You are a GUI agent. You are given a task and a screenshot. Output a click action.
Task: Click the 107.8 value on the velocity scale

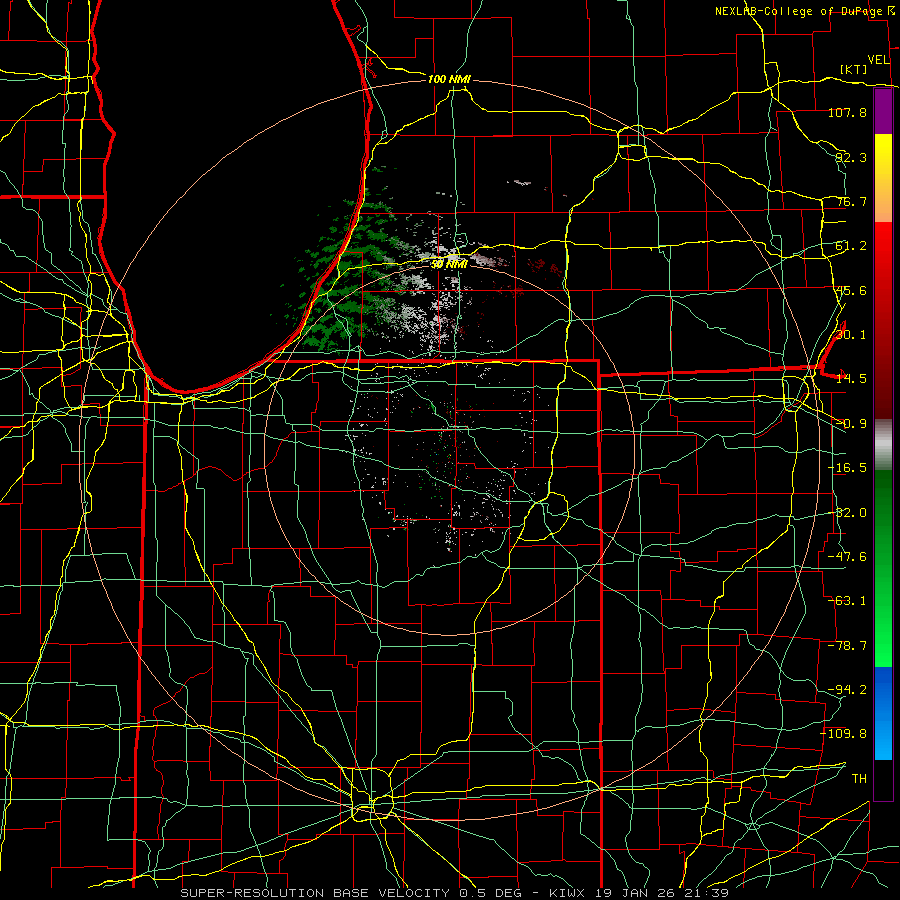pos(847,112)
